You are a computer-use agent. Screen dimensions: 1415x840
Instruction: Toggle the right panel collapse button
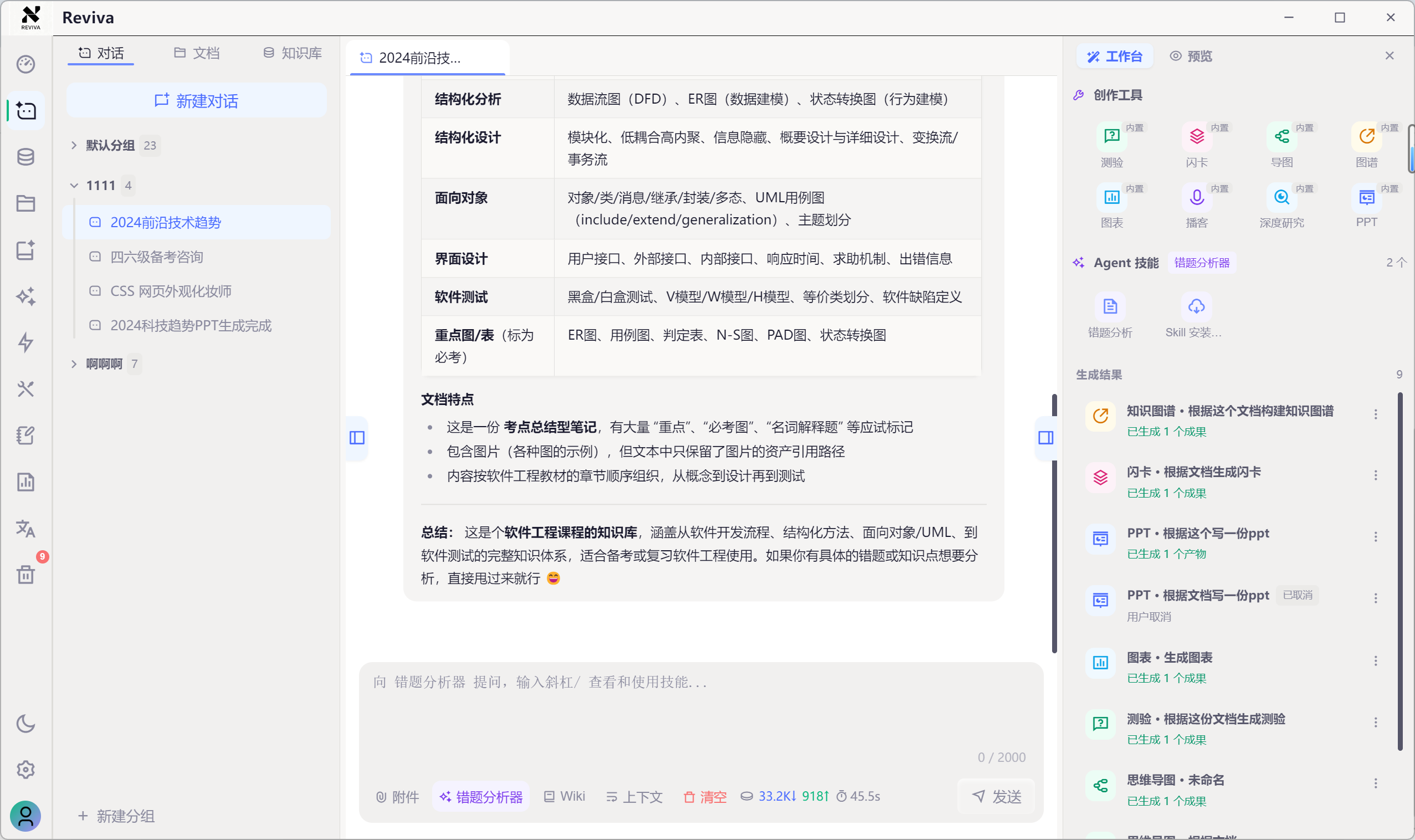pyautogui.click(x=1045, y=438)
